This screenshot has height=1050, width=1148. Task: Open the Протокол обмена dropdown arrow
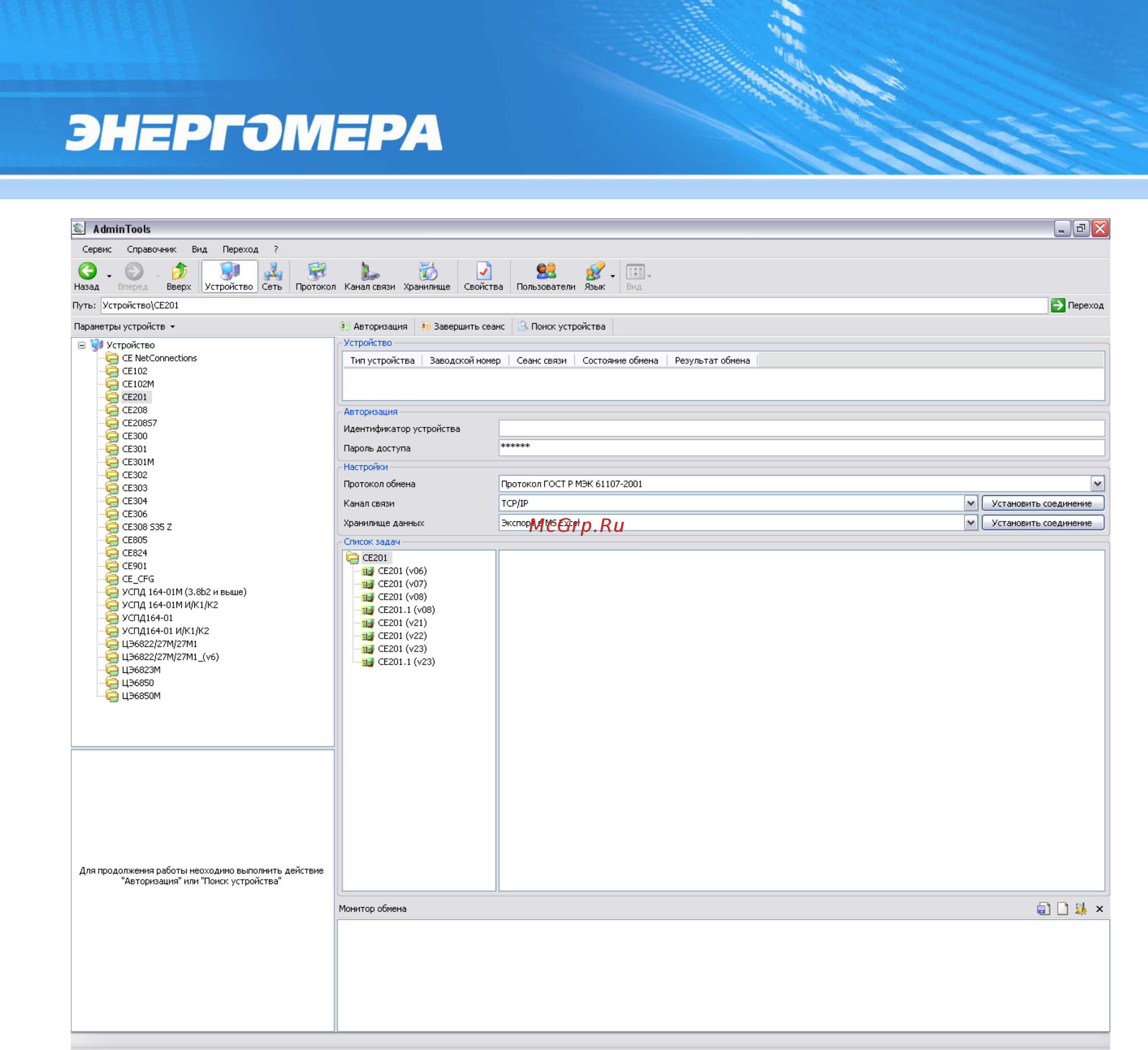(1097, 484)
